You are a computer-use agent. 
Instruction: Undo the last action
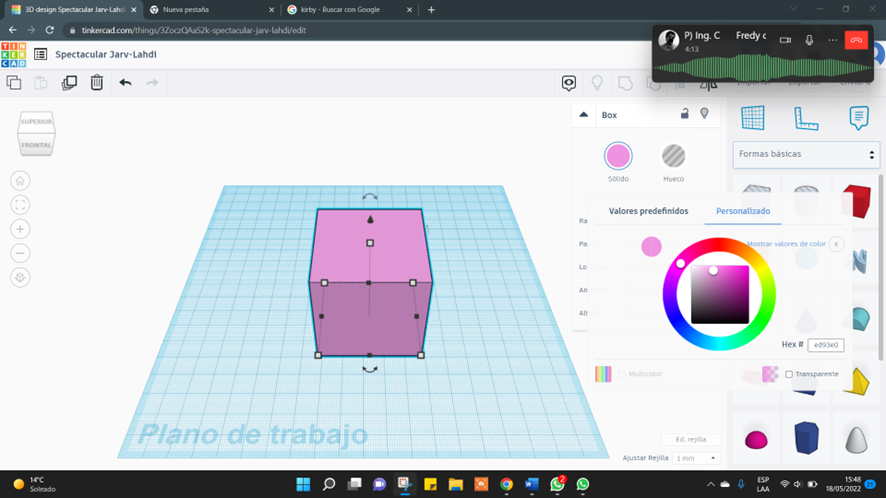coord(125,83)
